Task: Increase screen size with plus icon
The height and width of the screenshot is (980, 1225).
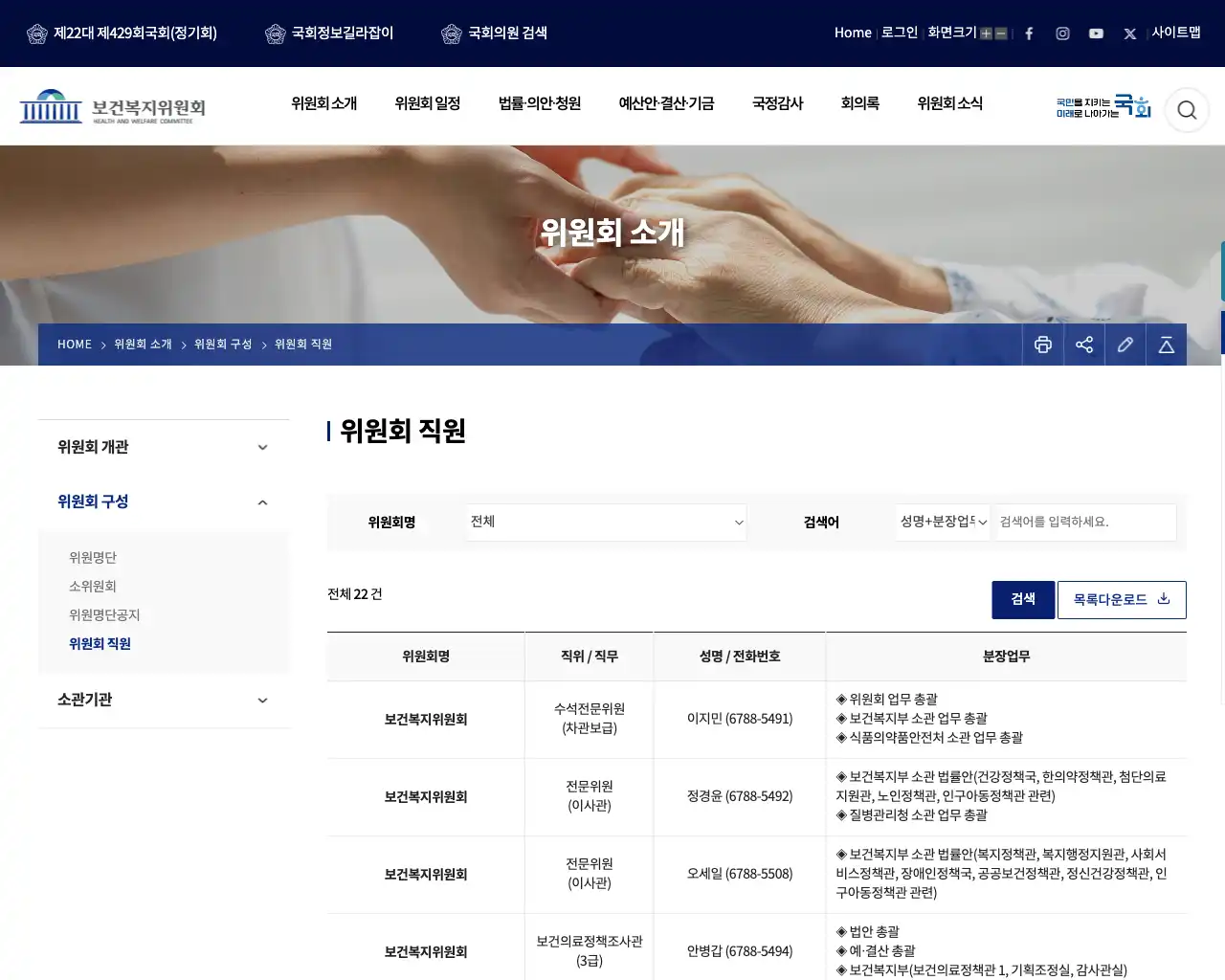Action: click(986, 33)
